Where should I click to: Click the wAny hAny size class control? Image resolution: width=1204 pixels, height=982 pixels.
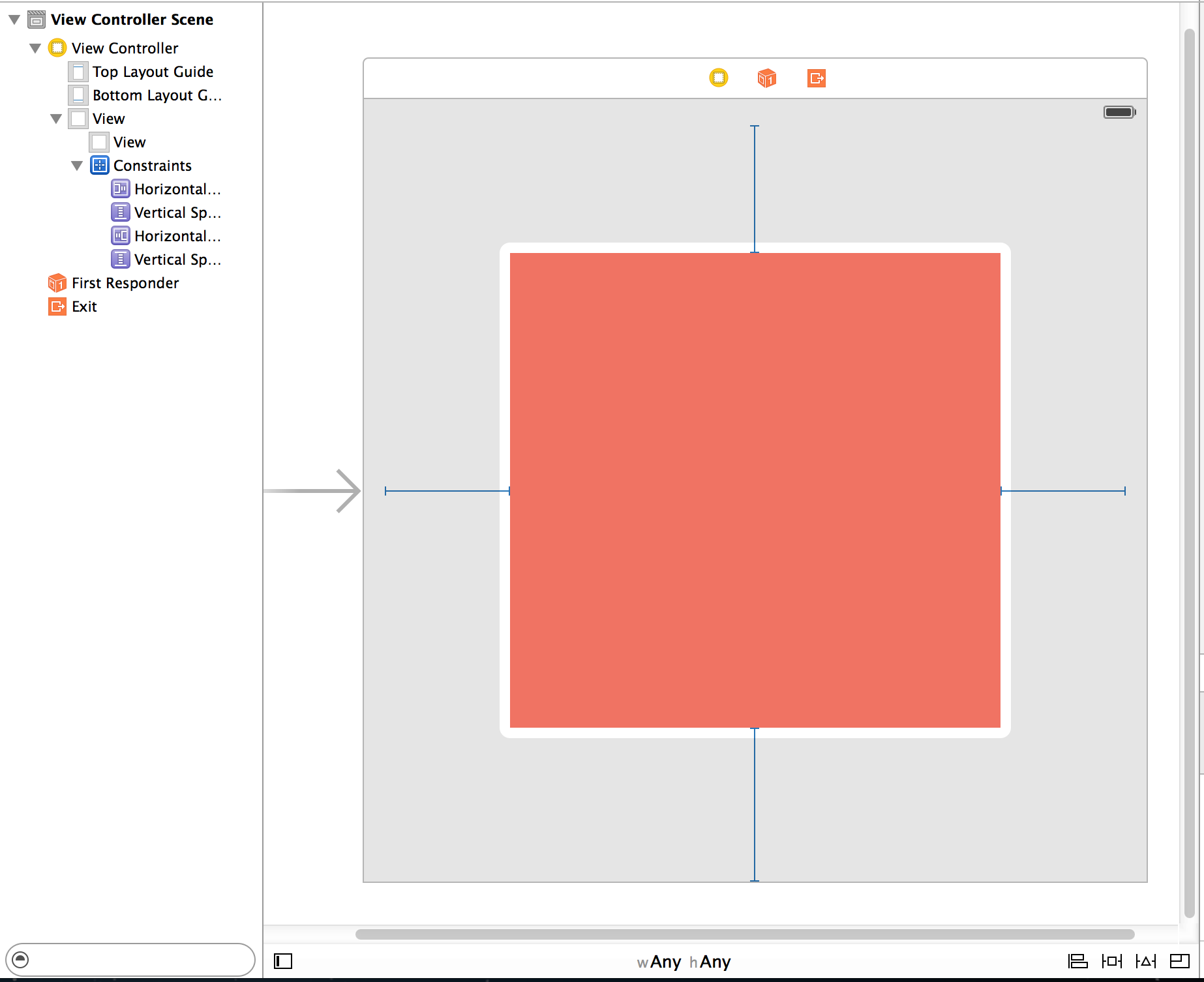(685, 961)
